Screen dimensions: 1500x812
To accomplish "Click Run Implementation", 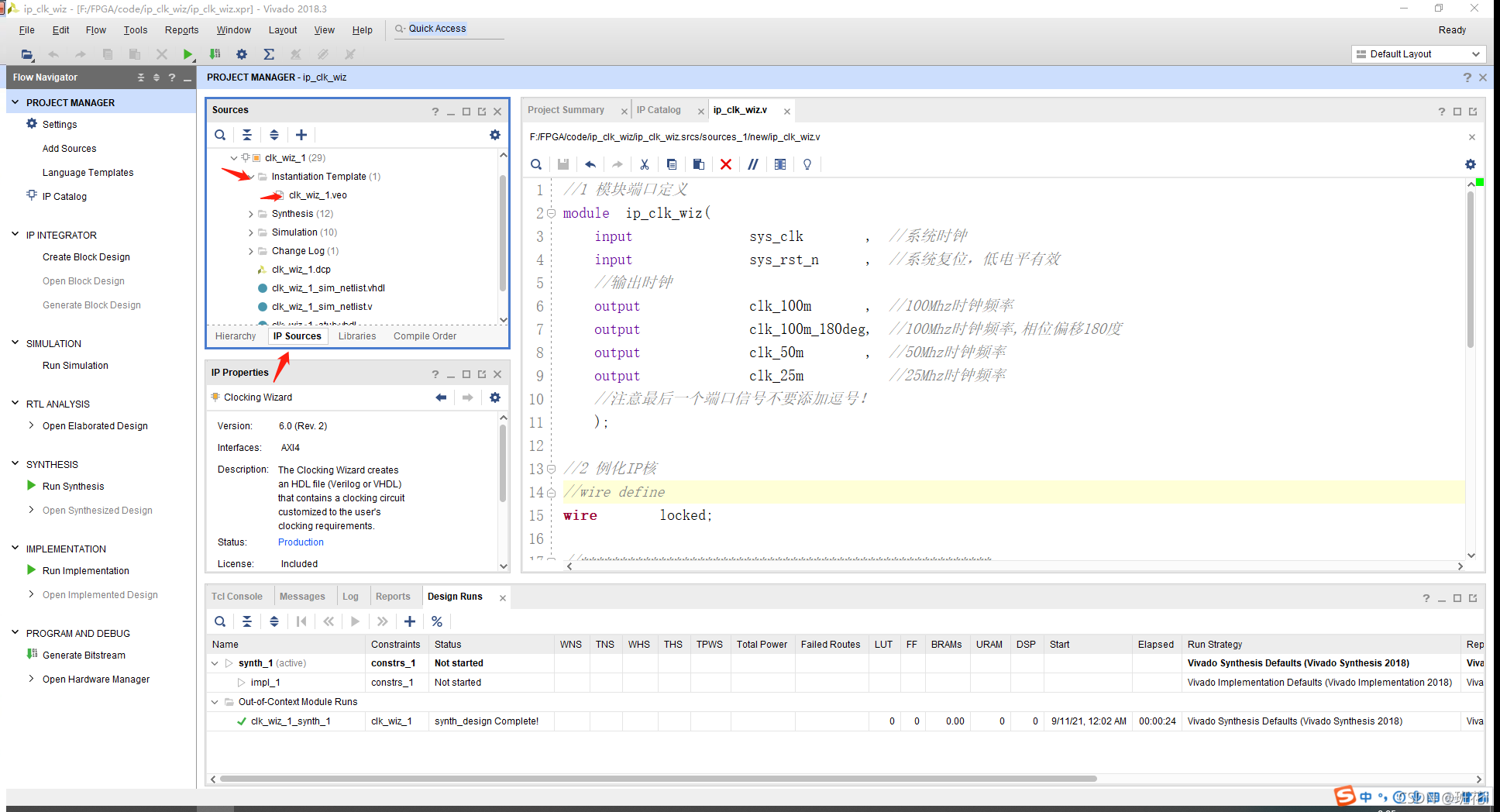I will click(86, 571).
